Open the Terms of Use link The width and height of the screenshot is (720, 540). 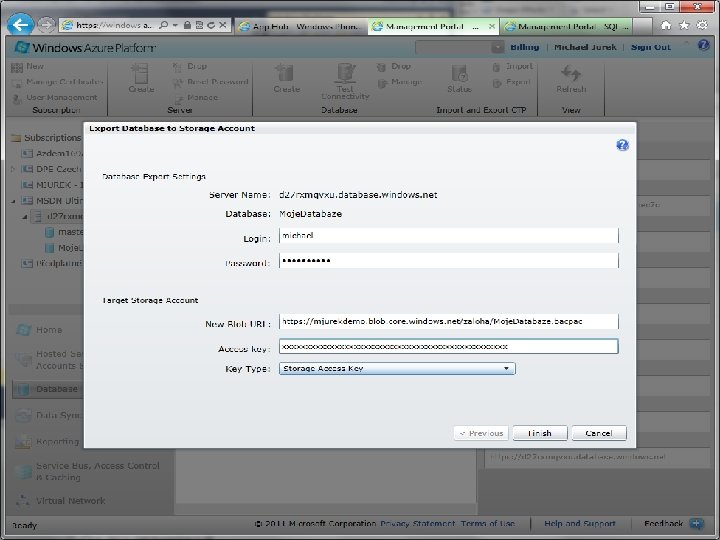tap(488, 523)
